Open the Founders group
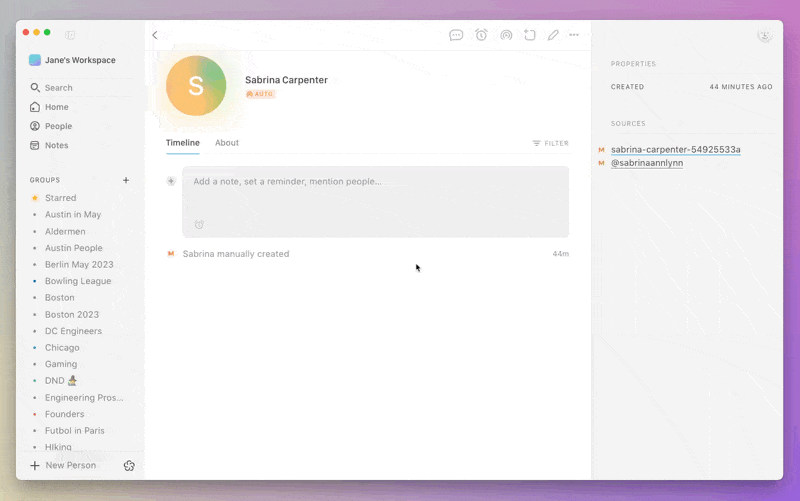The width and height of the screenshot is (800, 501). coord(64,414)
